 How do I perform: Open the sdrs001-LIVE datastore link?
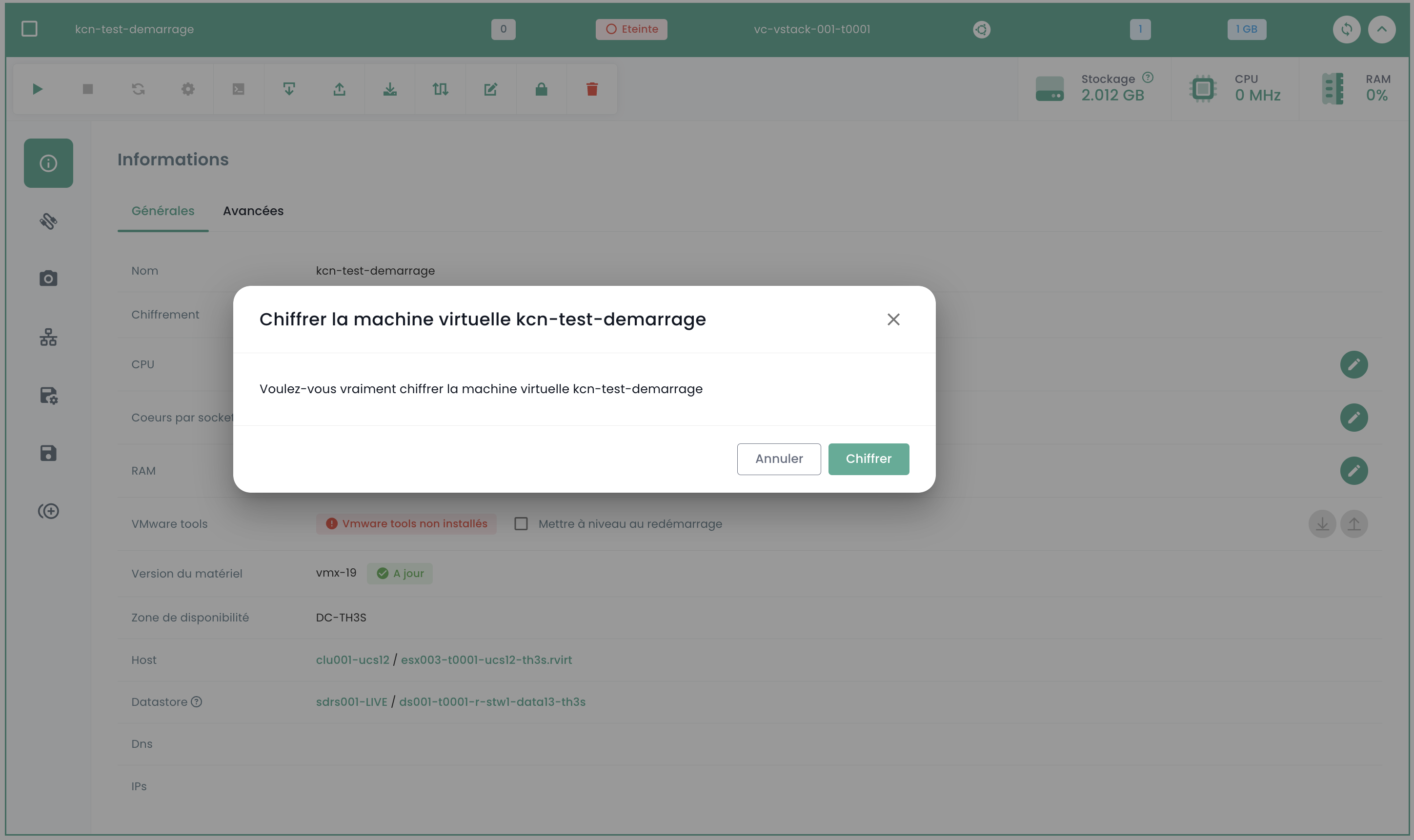[351, 702]
